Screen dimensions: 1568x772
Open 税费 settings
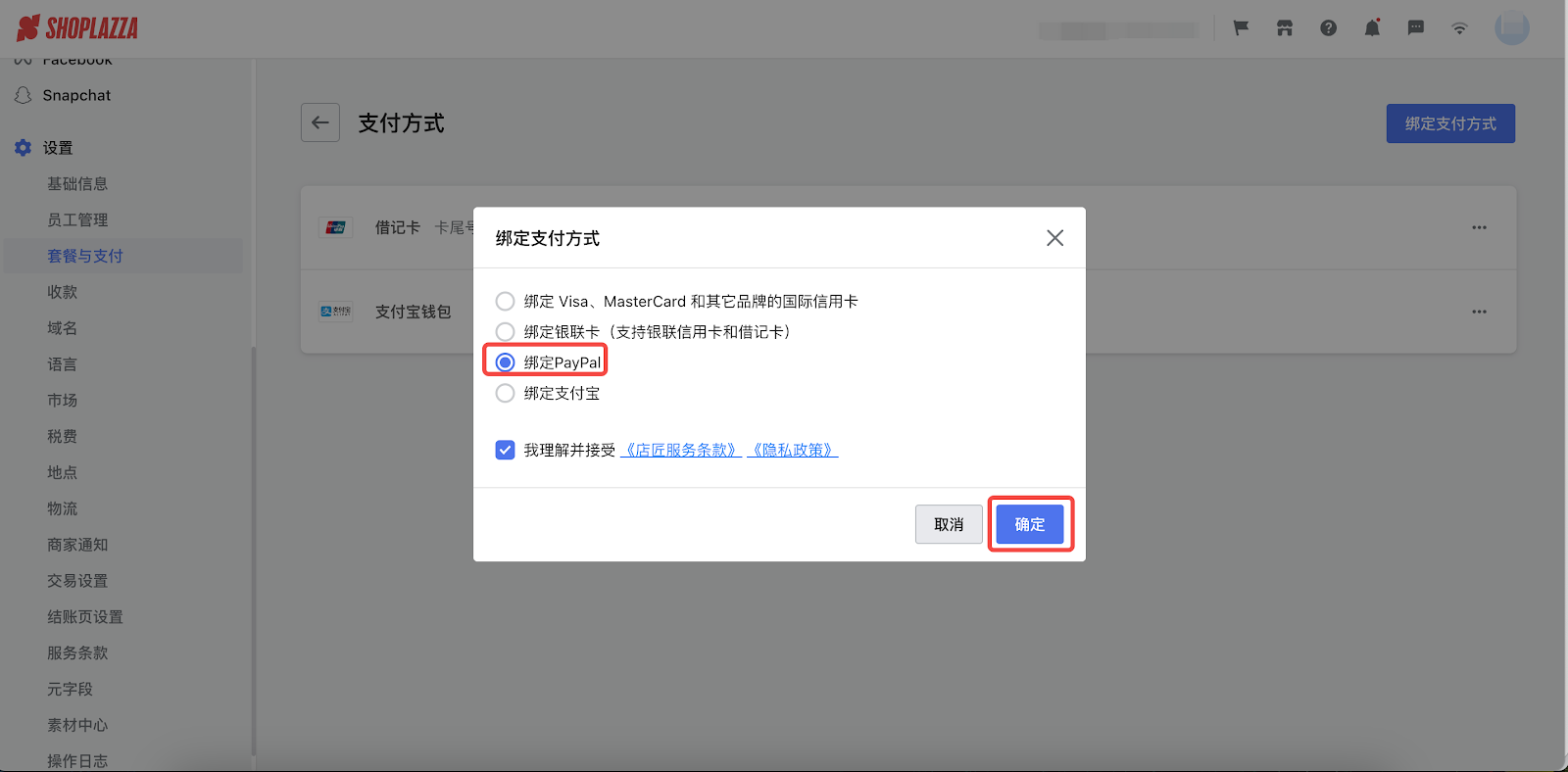point(62,436)
